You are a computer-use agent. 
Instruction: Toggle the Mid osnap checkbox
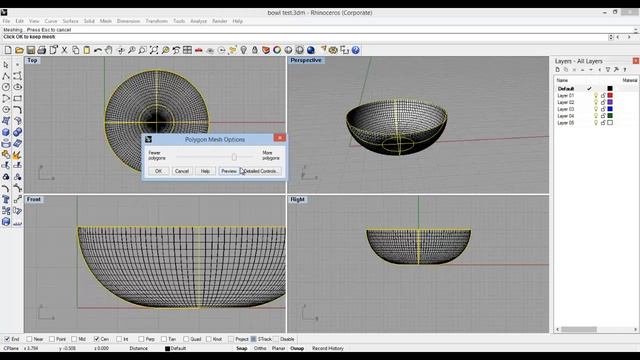tap(74, 339)
